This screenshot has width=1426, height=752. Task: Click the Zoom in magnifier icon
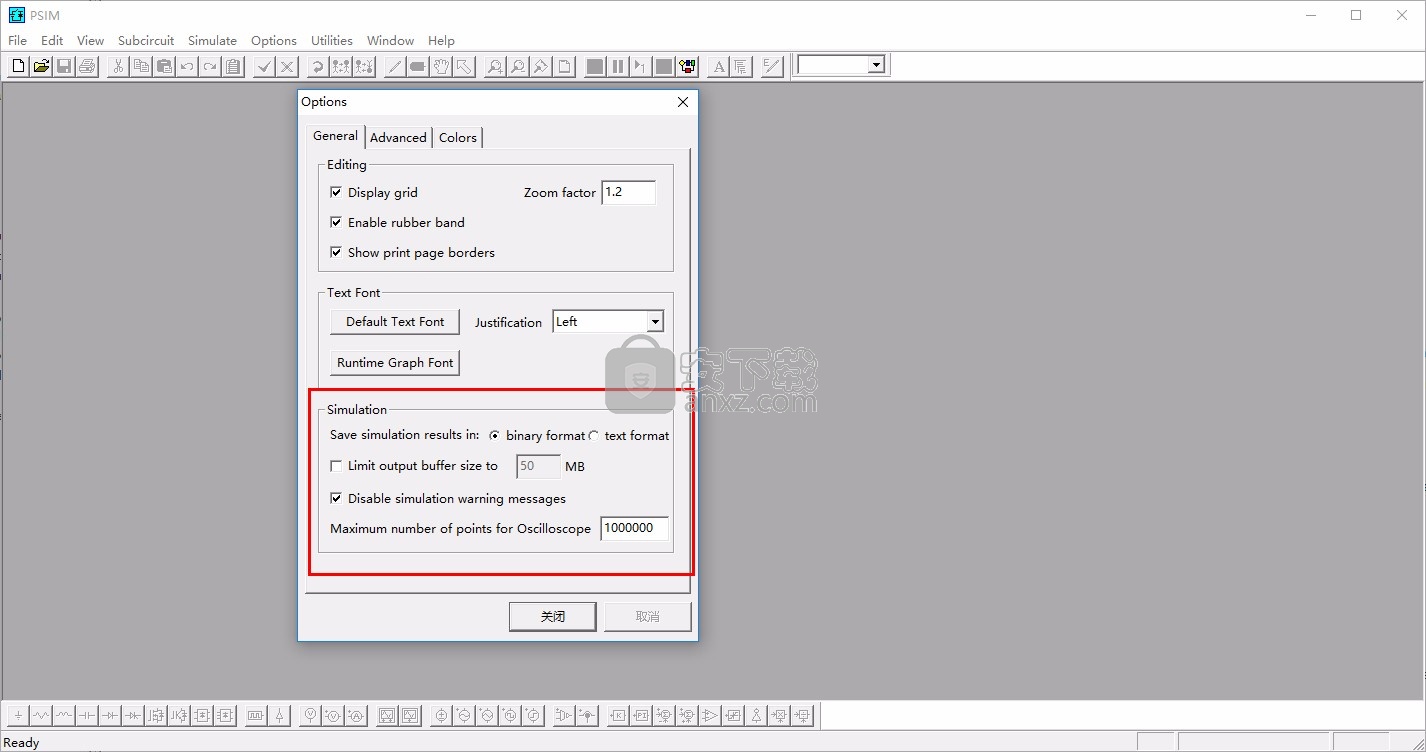(x=495, y=66)
